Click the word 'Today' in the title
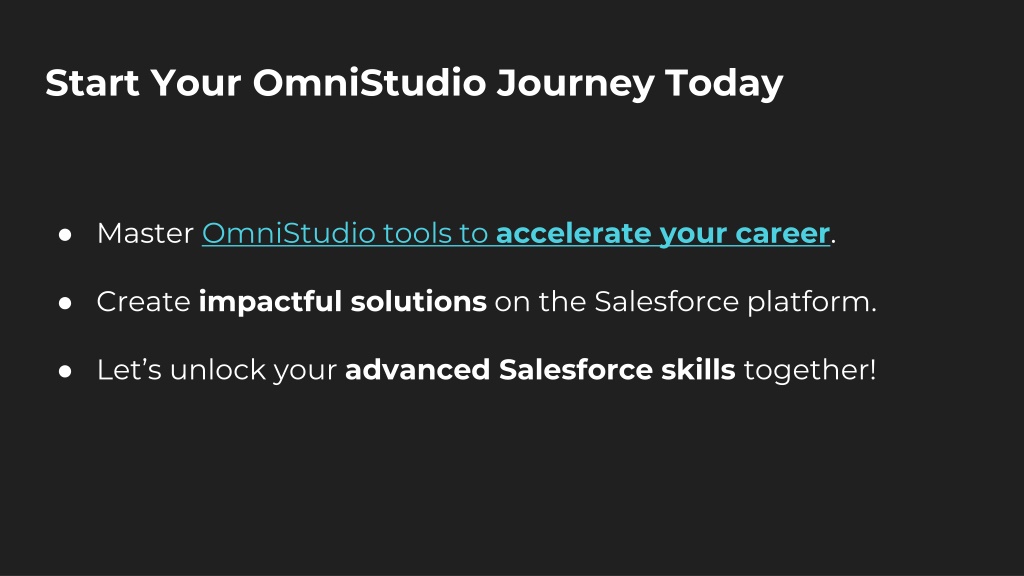The image size is (1024, 576). [724, 84]
